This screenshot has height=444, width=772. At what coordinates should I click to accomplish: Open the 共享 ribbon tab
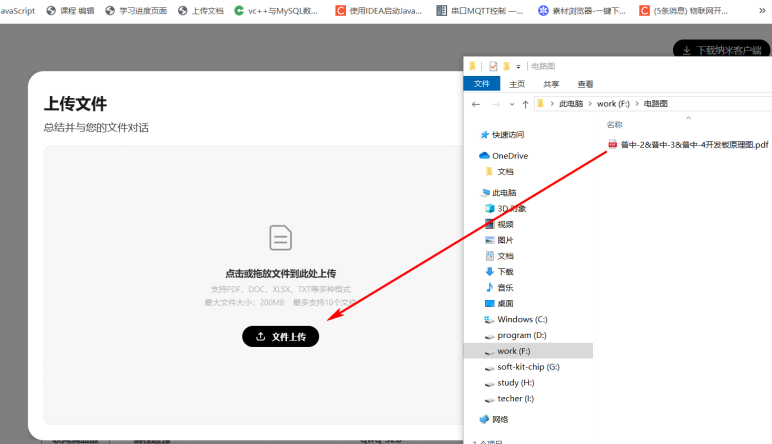click(x=551, y=84)
